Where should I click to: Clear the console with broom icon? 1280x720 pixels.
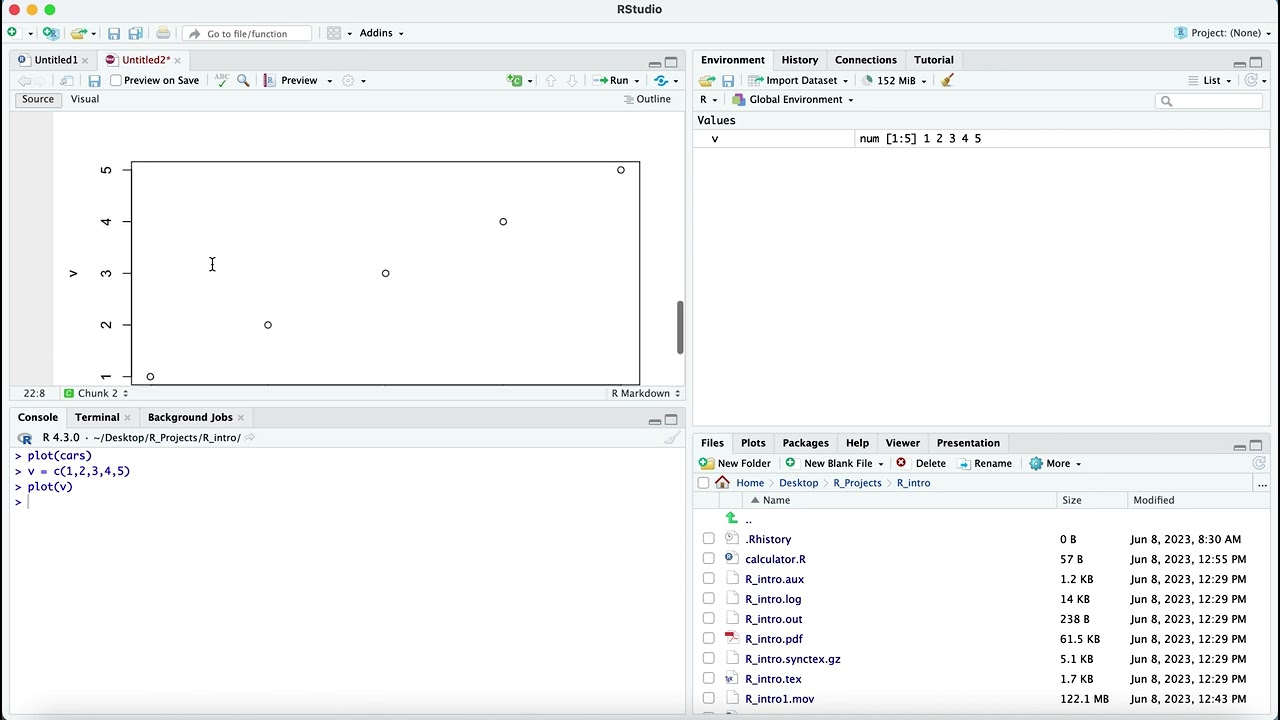(x=672, y=437)
